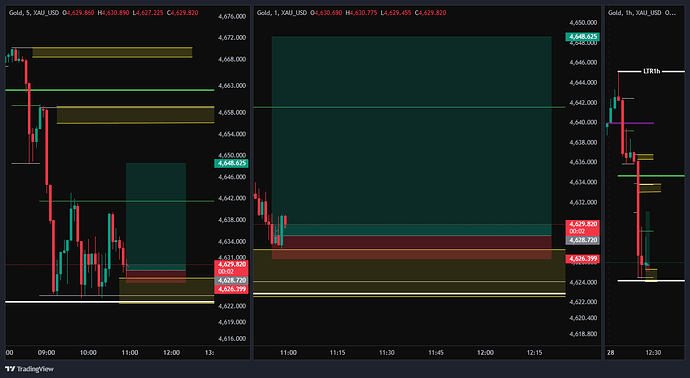The width and height of the screenshot is (690, 378).
Task: Click gray 4,628.720 entry label on 5-minute chart
Action: click(x=231, y=280)
